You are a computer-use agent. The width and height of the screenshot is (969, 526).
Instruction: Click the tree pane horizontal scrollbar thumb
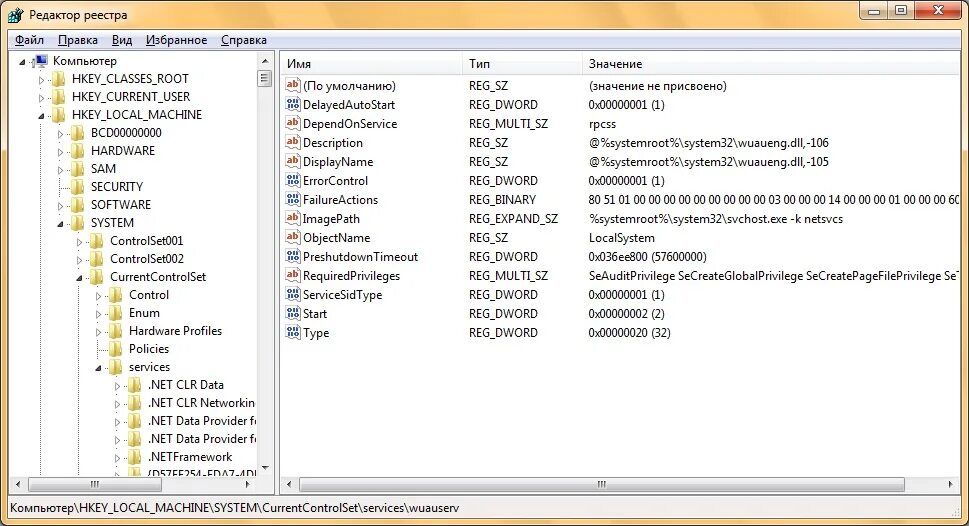coord(95,485)
